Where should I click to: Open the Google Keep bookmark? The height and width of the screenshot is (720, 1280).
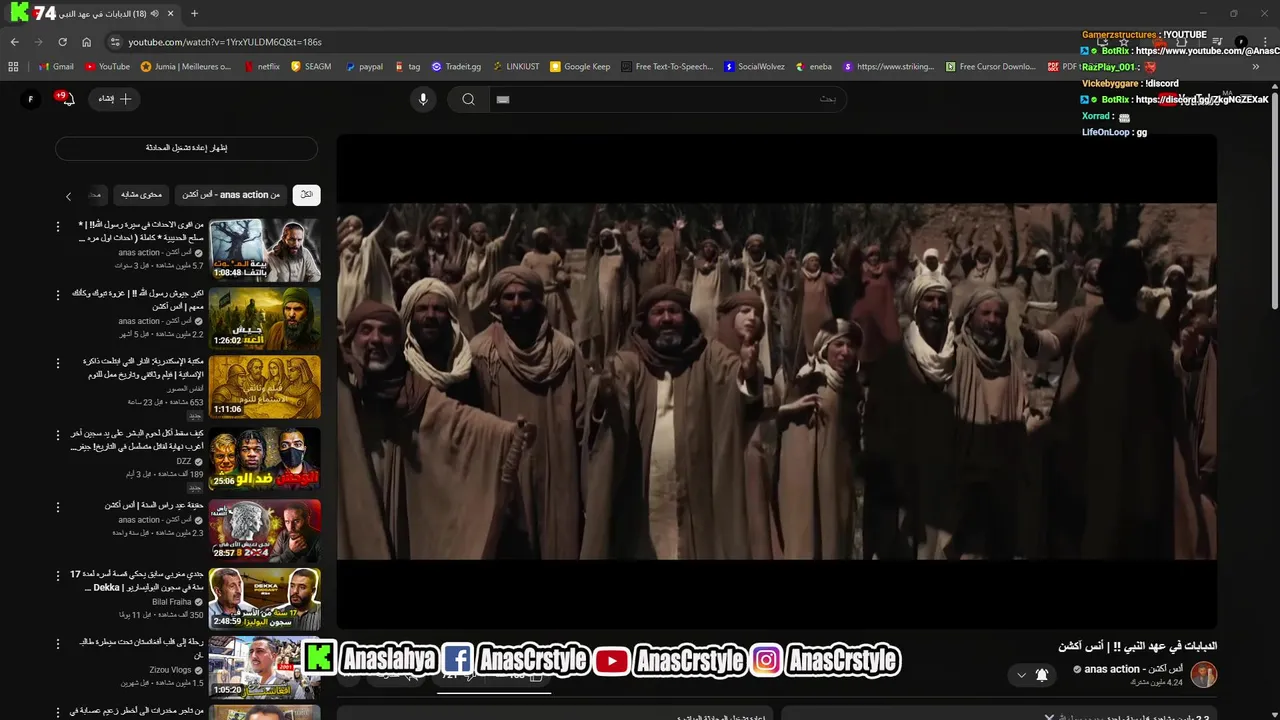tap(580, 67)
